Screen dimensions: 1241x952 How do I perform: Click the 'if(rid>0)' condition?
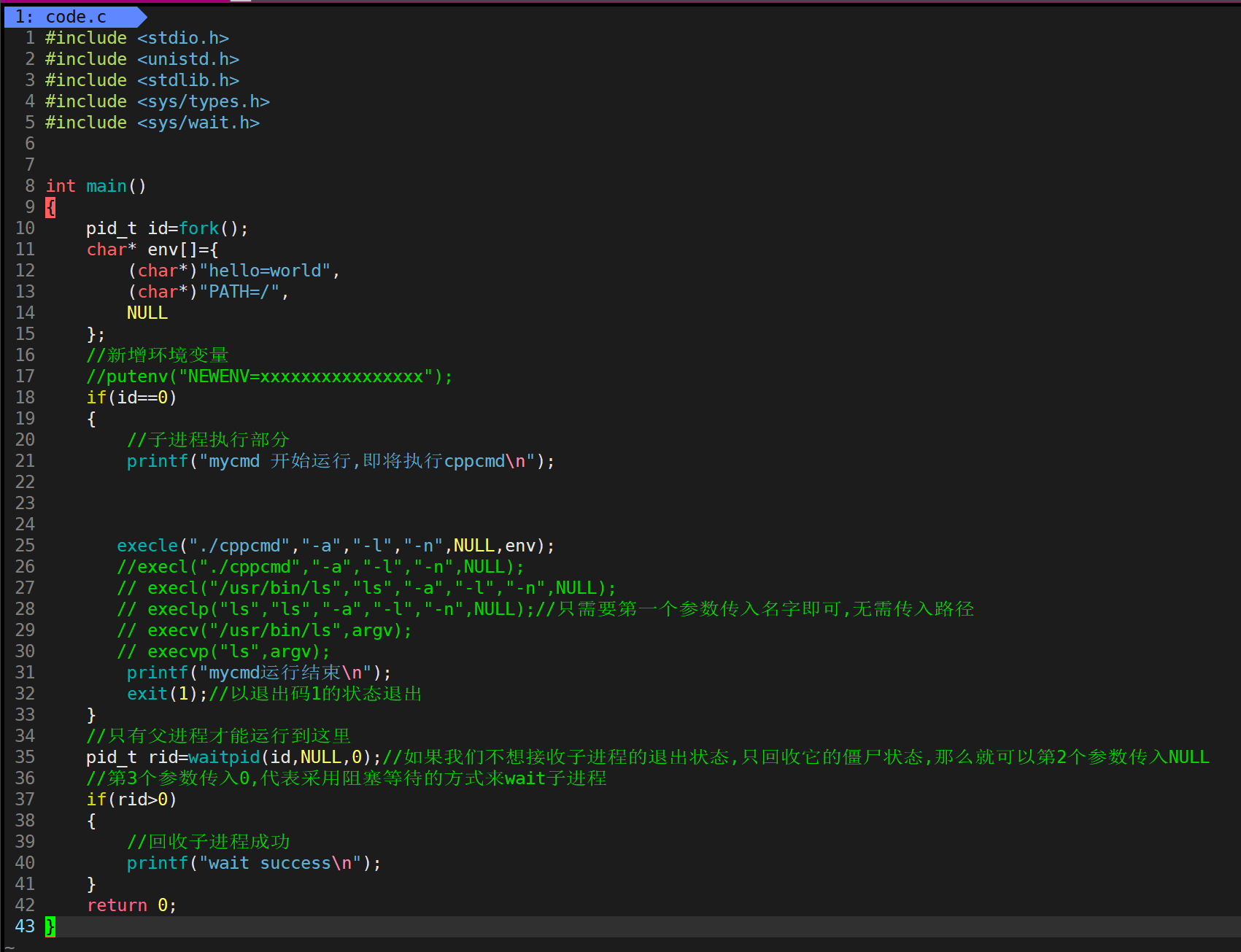click(131, 800)
